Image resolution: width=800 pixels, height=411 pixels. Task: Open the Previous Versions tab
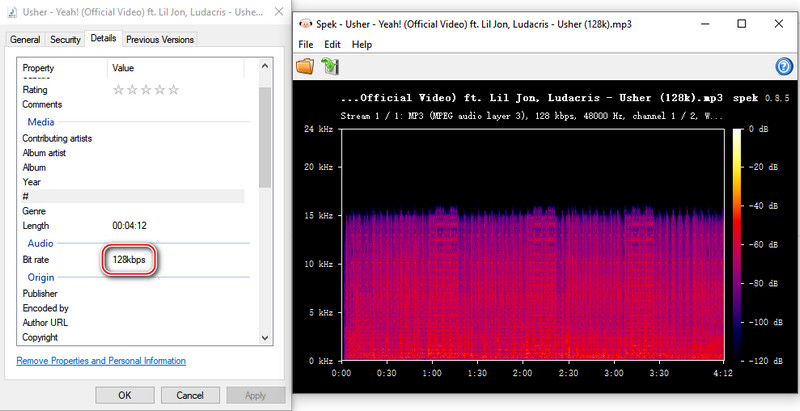click(x=160, y=39)
